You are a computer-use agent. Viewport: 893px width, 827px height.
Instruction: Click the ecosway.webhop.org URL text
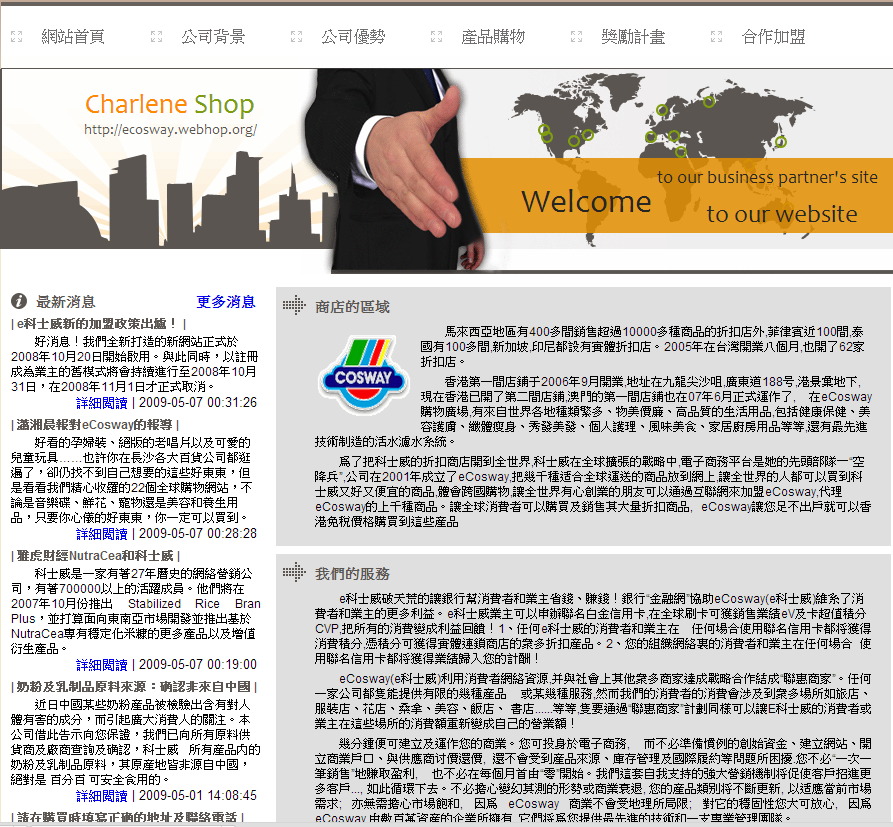tap(170, 129)
